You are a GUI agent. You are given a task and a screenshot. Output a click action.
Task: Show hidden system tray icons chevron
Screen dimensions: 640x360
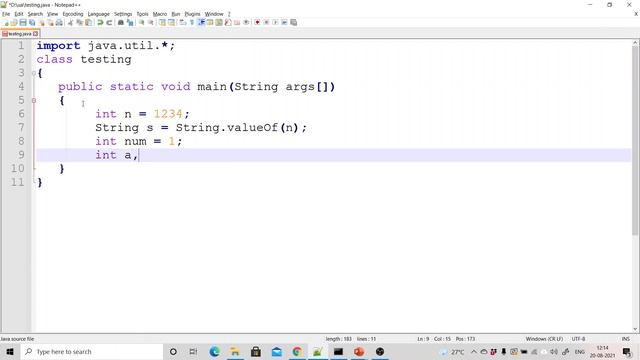click(x=474, y=351)
